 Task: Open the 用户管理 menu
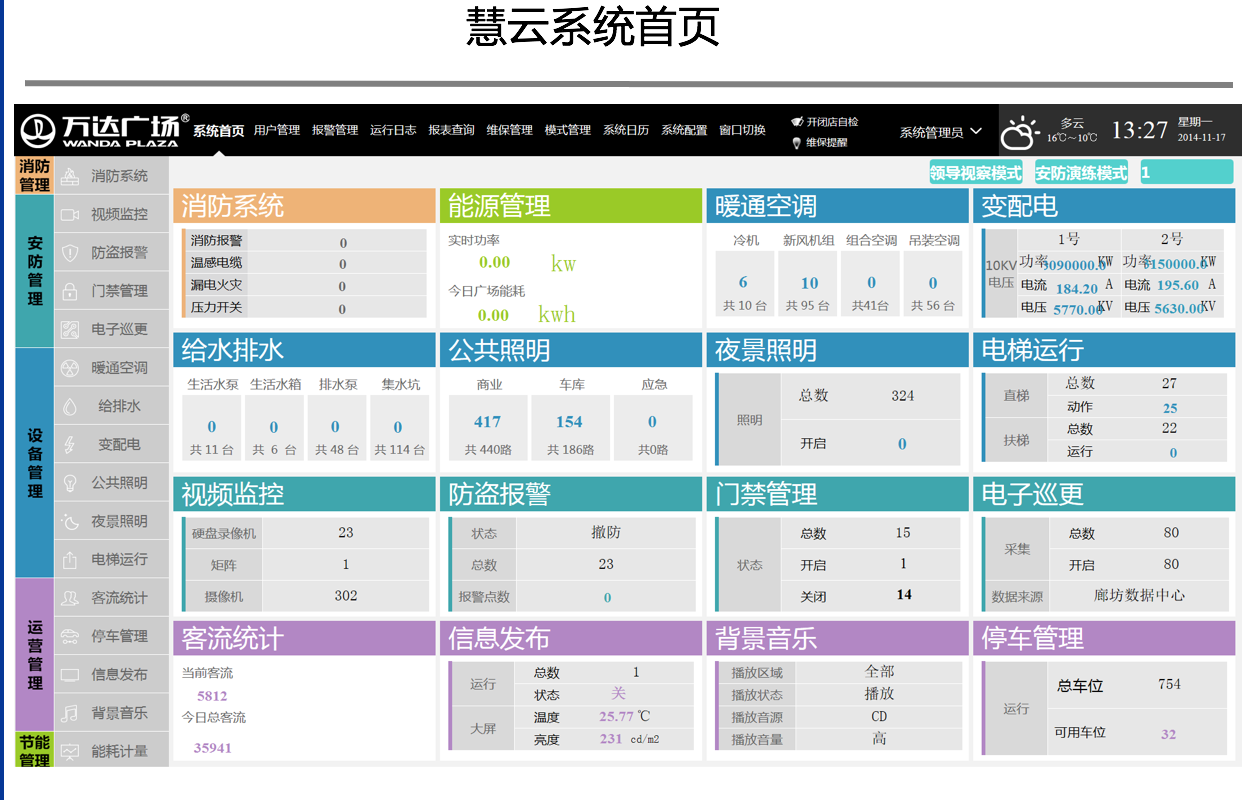[277, 130]
